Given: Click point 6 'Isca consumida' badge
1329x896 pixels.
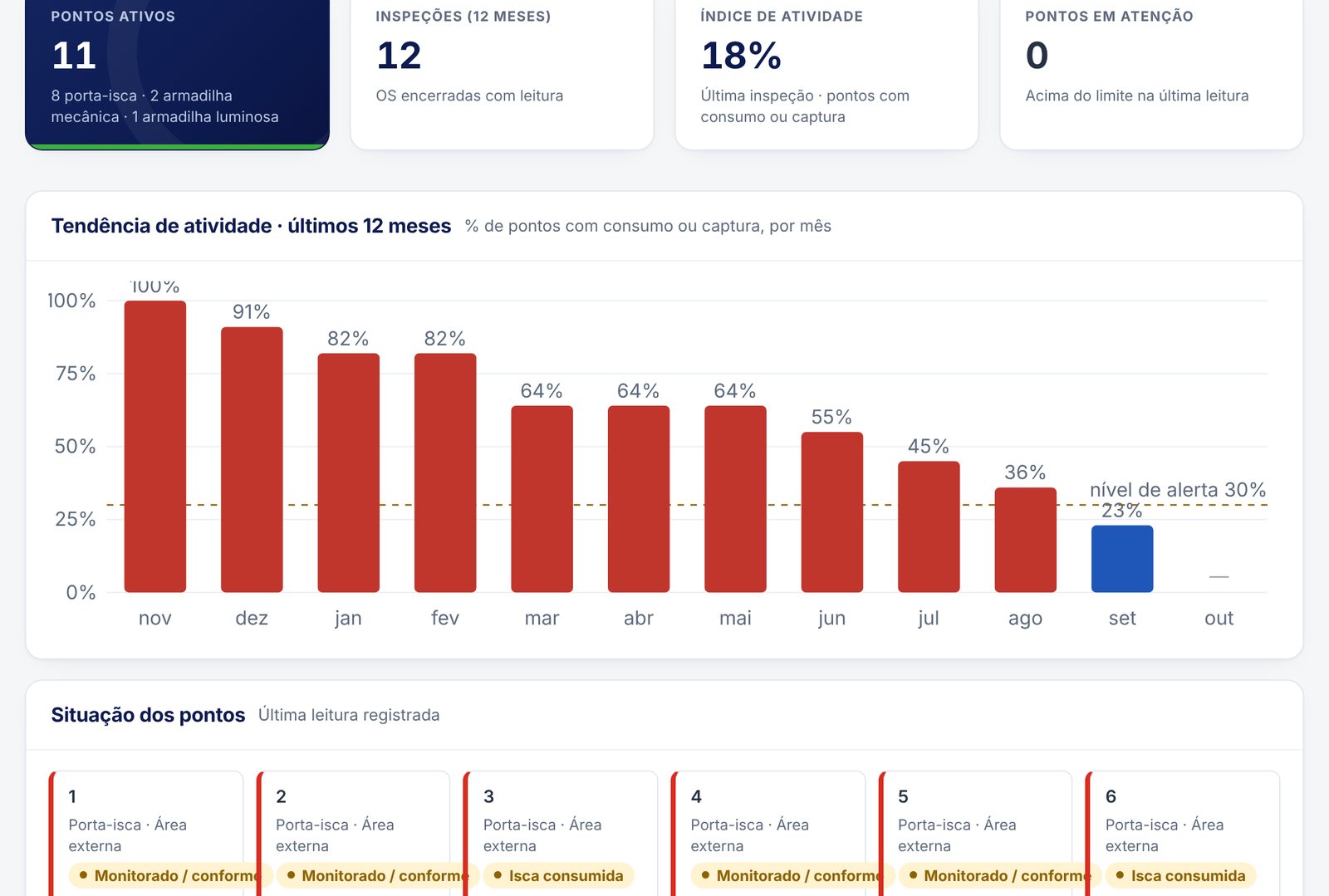Looking at the screenshot, I should tap(1181, 876).
